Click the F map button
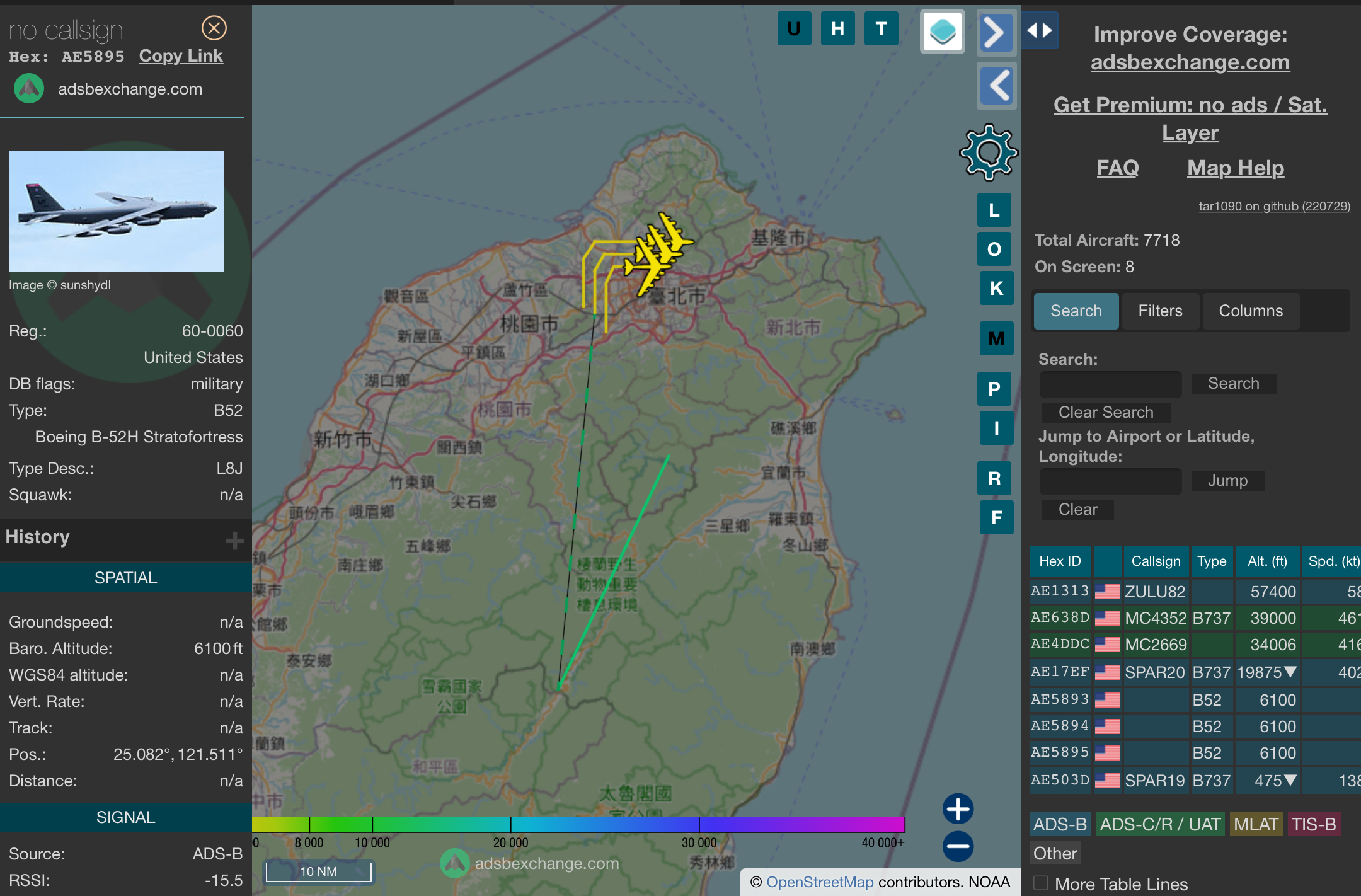 pos(996,517)
